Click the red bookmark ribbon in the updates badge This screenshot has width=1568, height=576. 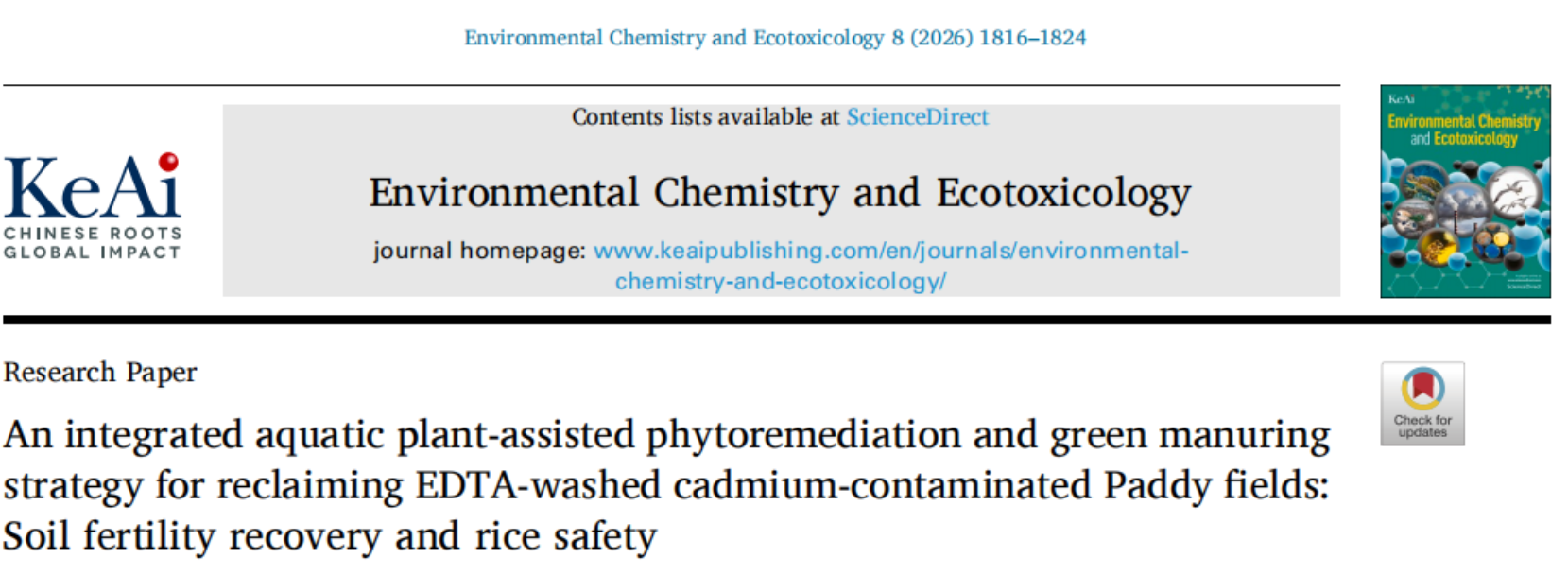coord(1422,386)
